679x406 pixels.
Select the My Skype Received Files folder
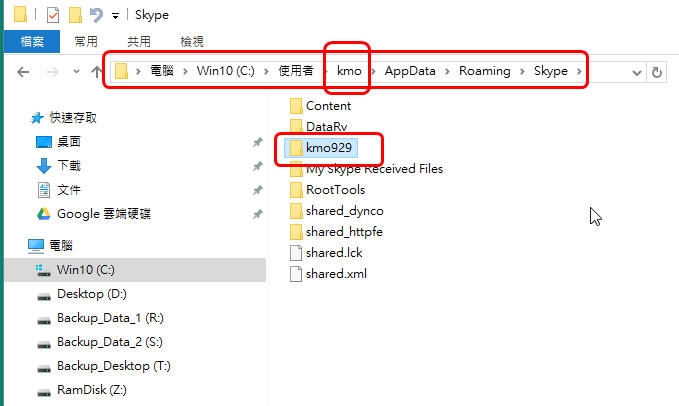point(375,169)
